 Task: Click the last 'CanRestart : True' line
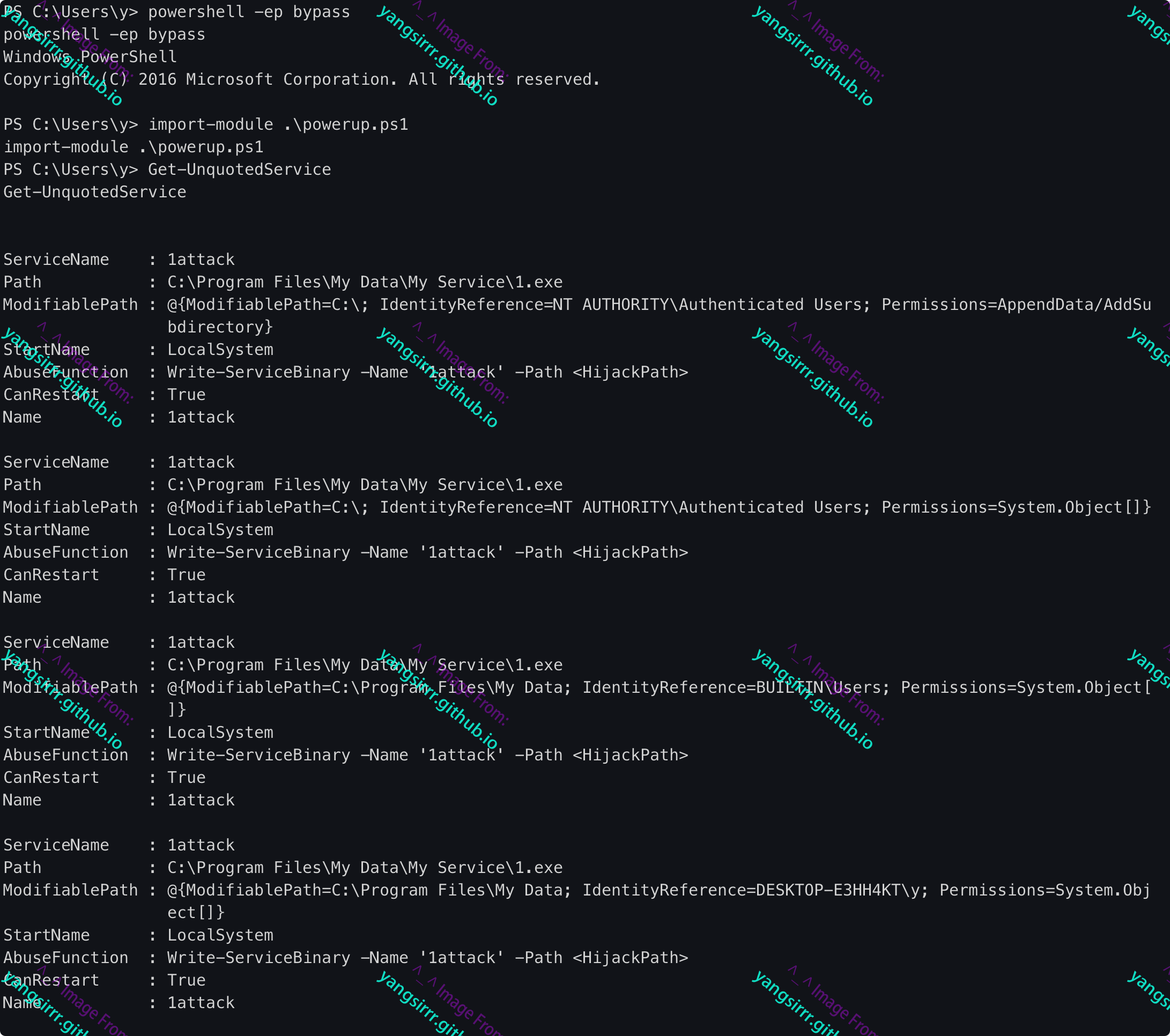[104, 980]
